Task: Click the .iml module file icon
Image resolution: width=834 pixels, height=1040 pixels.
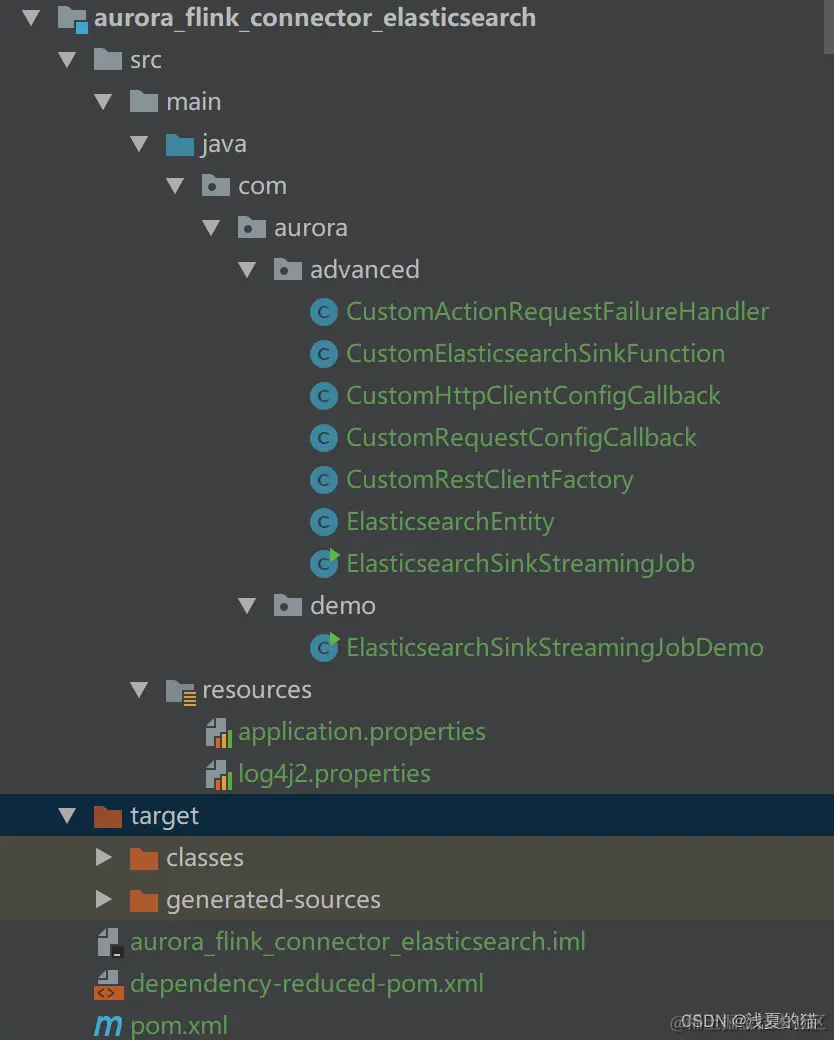Action: (110, 942)
